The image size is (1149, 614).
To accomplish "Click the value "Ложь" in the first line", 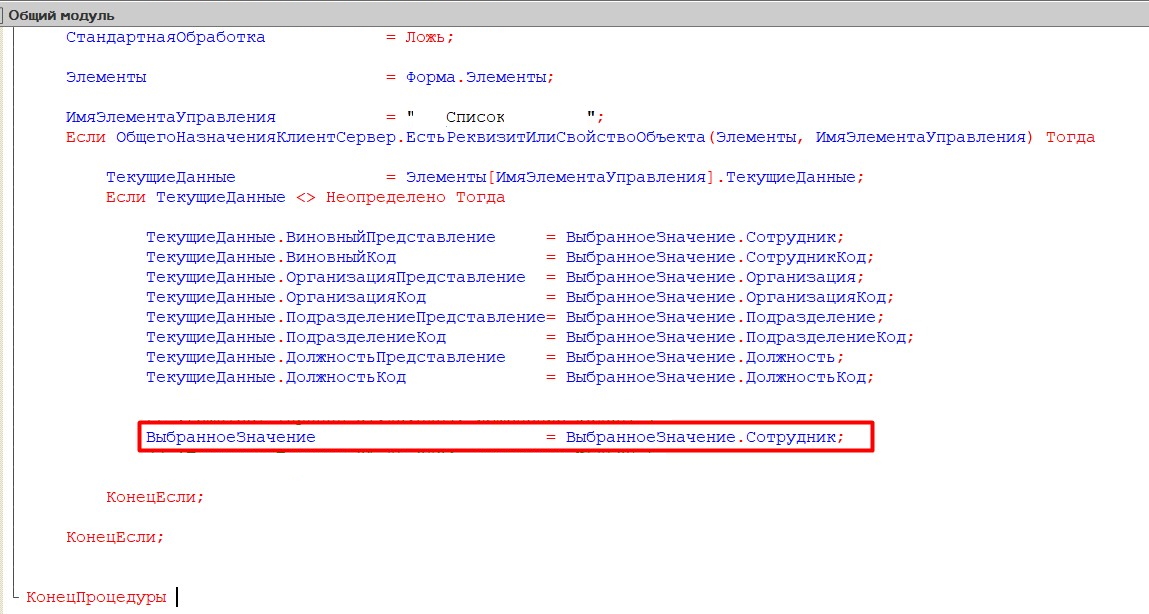I will point(426,37).
